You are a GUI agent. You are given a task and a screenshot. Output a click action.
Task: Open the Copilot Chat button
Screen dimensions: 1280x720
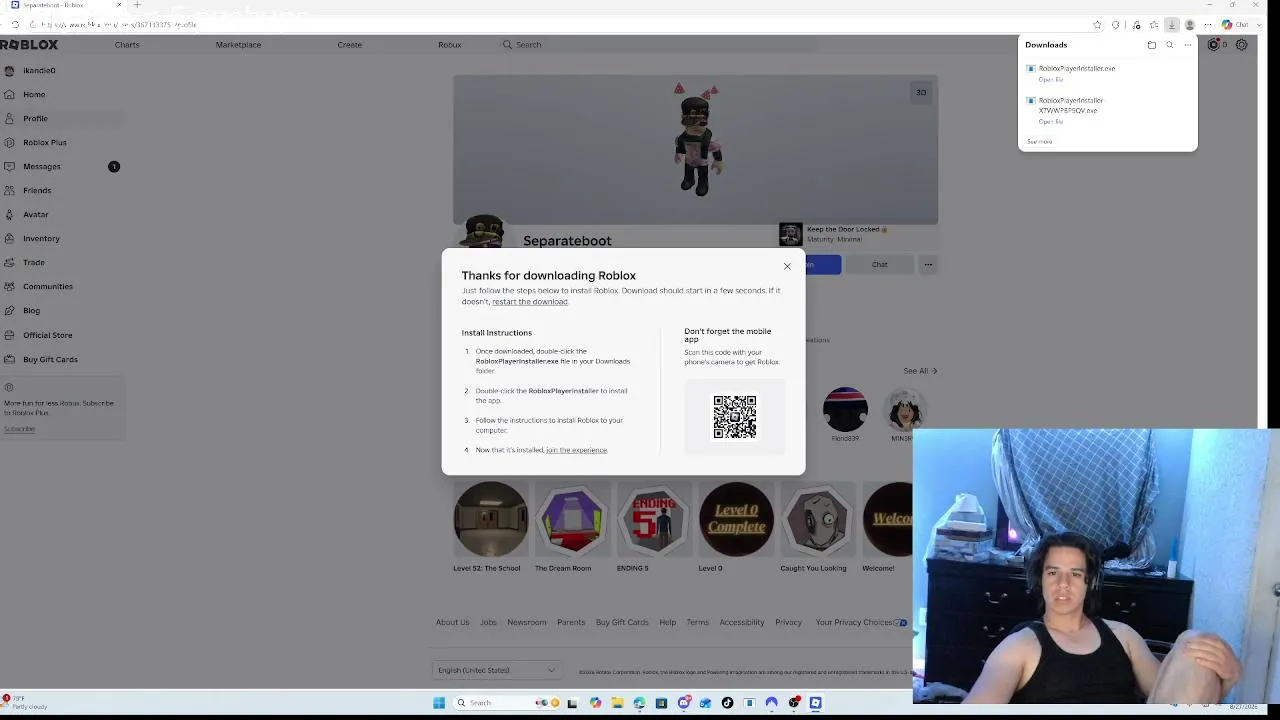point(1234,25)
